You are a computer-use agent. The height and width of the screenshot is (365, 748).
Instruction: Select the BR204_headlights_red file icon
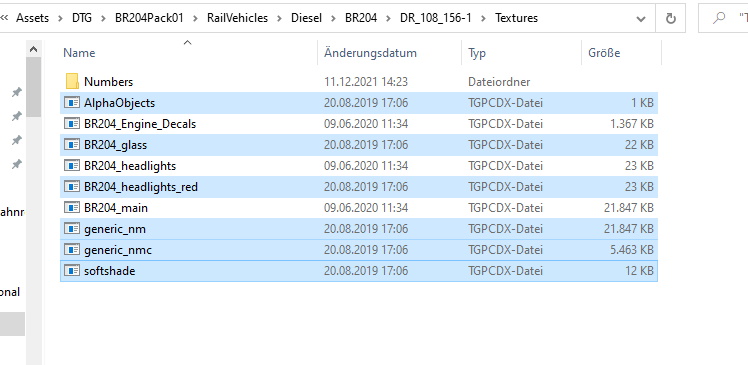[x=72, y=187]
